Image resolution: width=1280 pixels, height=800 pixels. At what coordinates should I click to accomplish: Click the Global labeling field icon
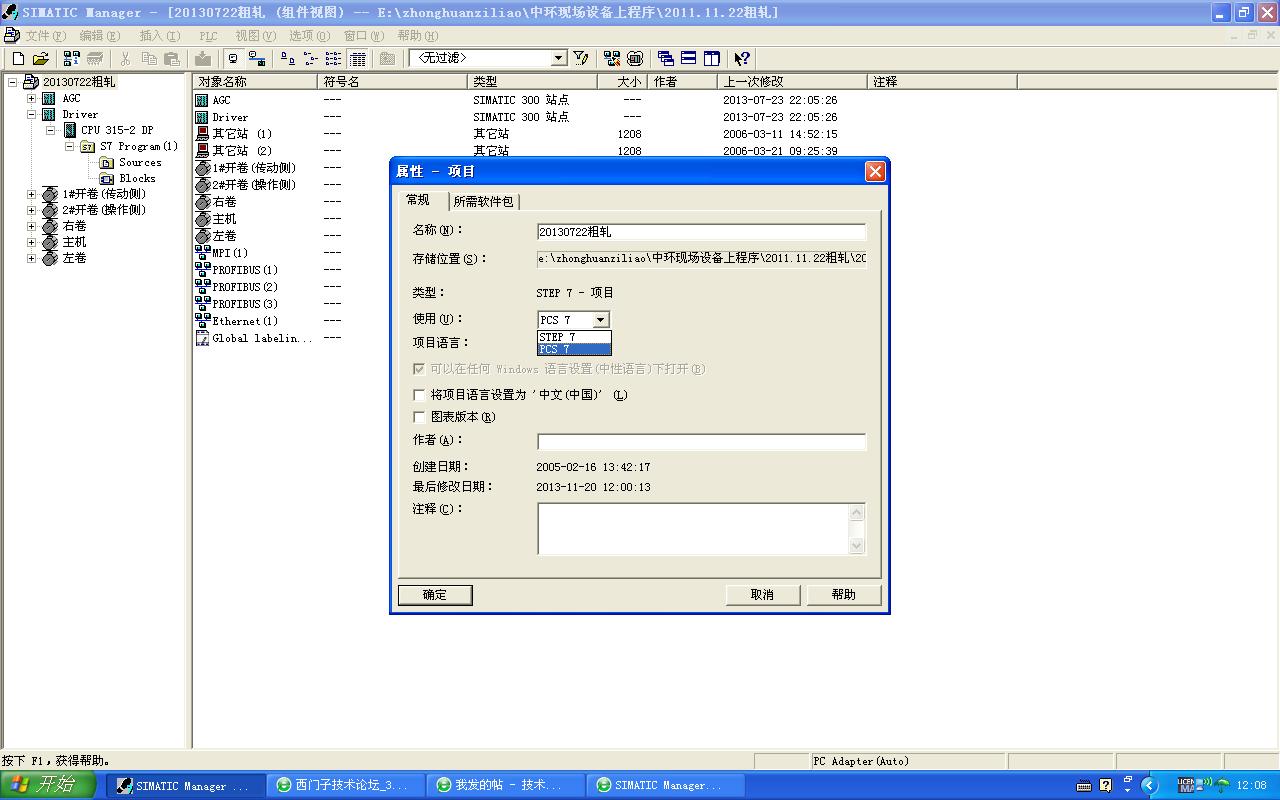(x=202, y=338)
